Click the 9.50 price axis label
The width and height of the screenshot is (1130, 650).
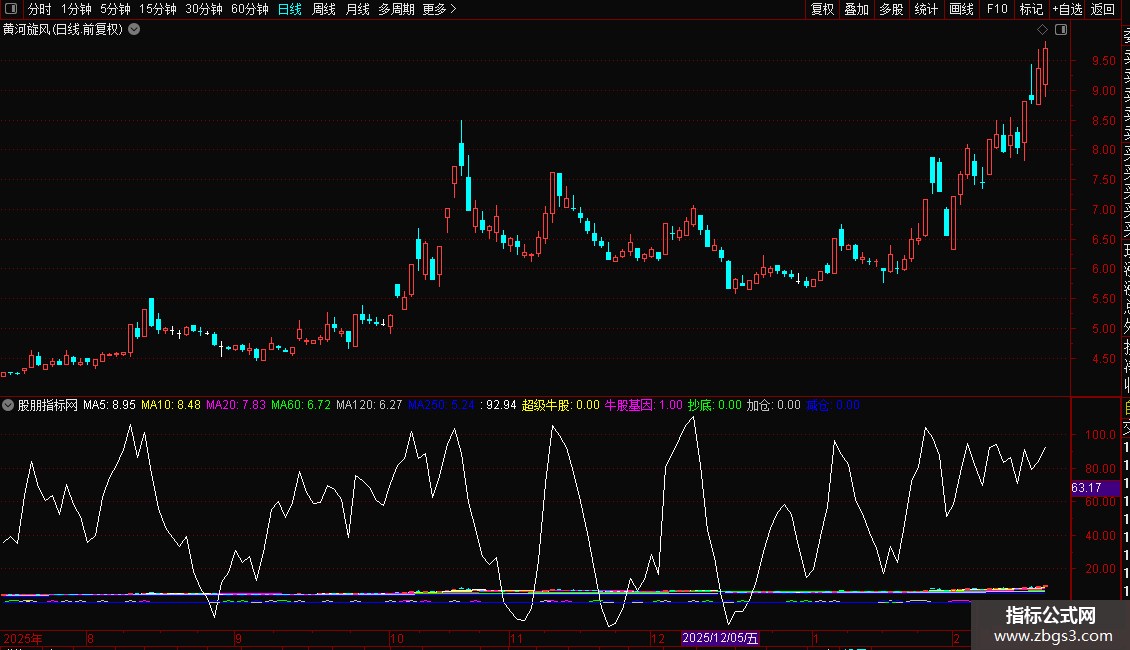point(1104,61)
